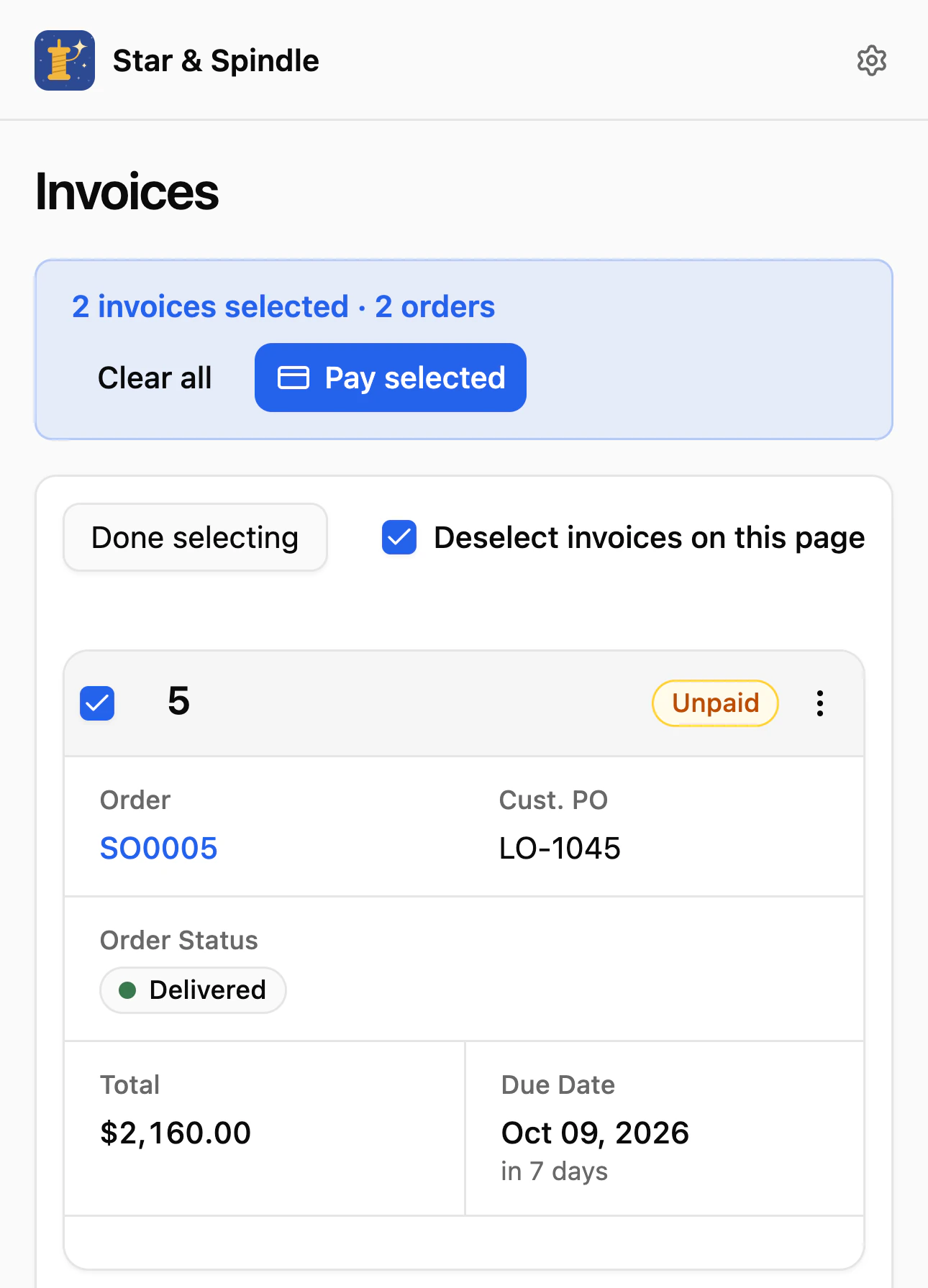Click the 'Order Status' label

coord(179,941)
